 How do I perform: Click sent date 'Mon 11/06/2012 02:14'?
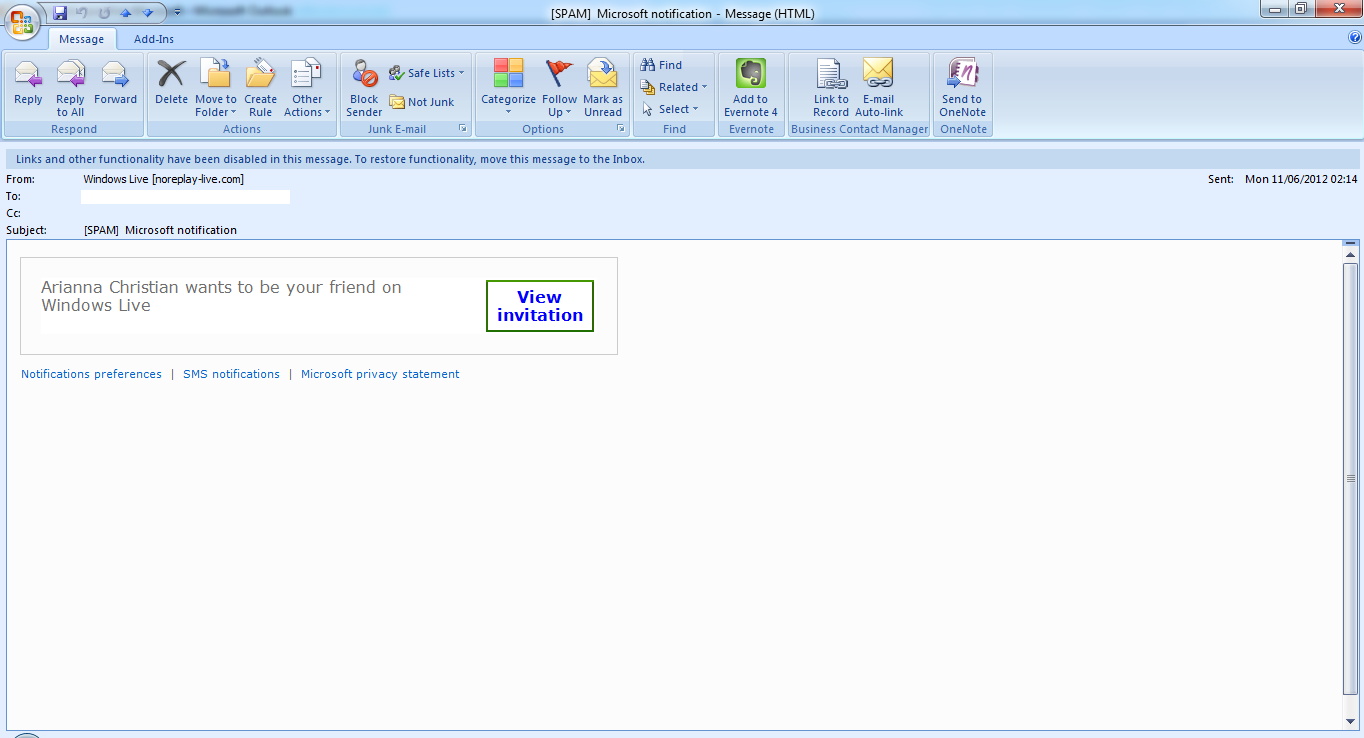click(1301, 179)
